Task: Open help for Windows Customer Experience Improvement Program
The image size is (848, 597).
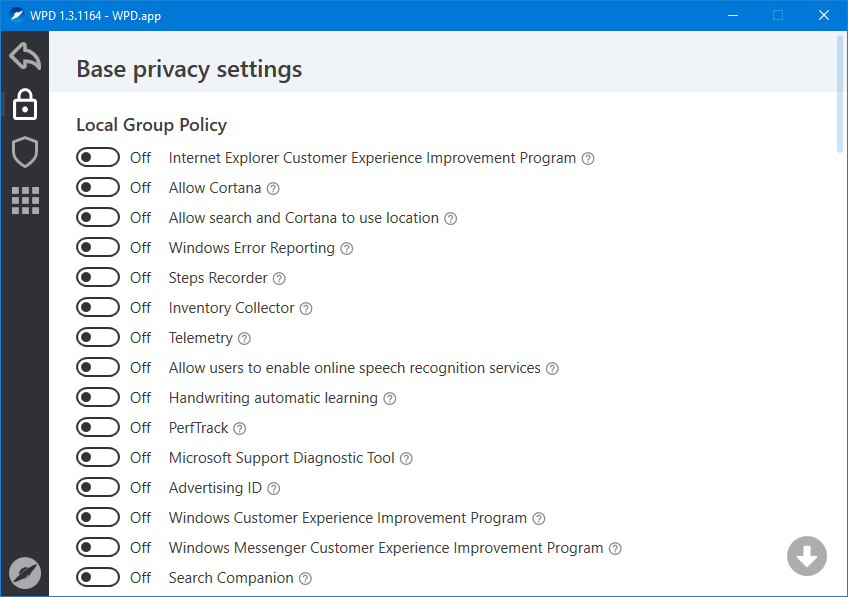Action: click(539, 519)
